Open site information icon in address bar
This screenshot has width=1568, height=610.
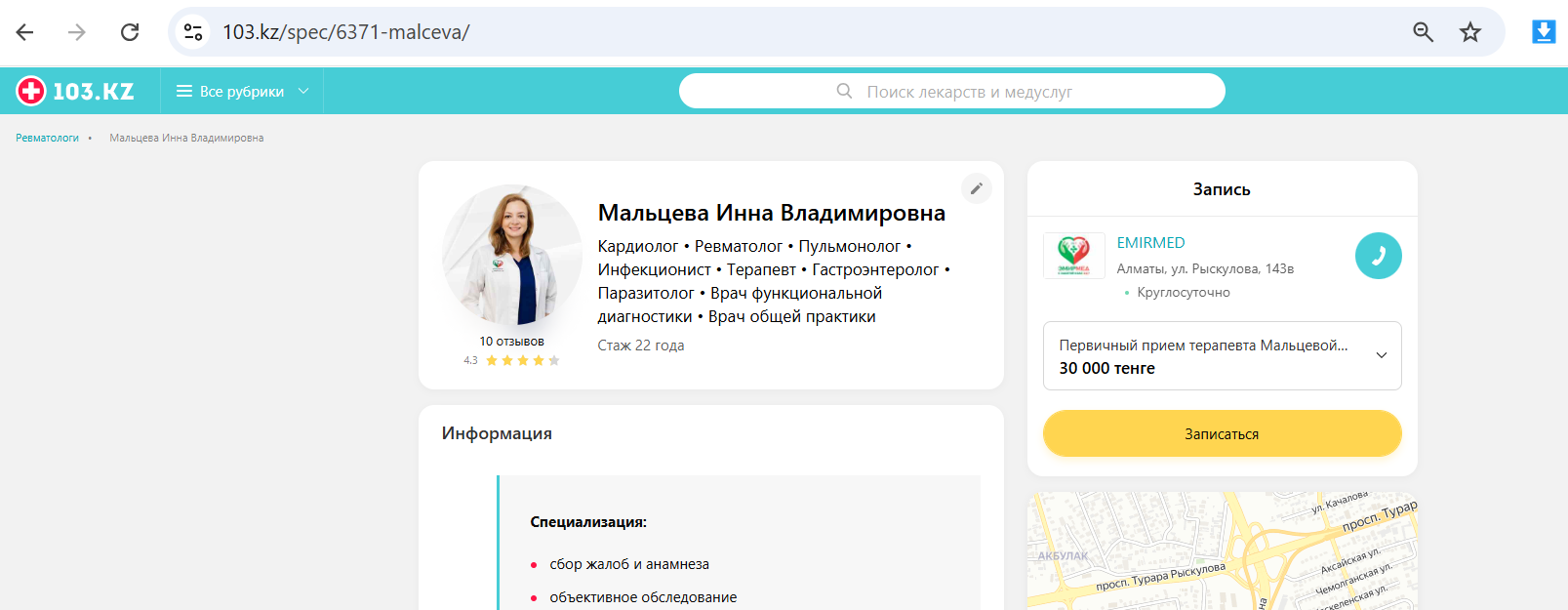click(x=193, y=32)
